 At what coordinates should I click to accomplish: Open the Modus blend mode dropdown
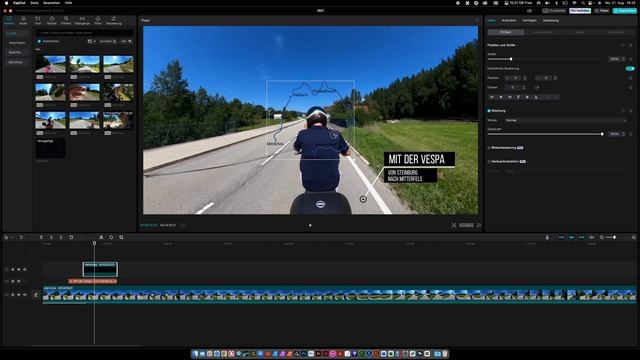pos(565,120)
